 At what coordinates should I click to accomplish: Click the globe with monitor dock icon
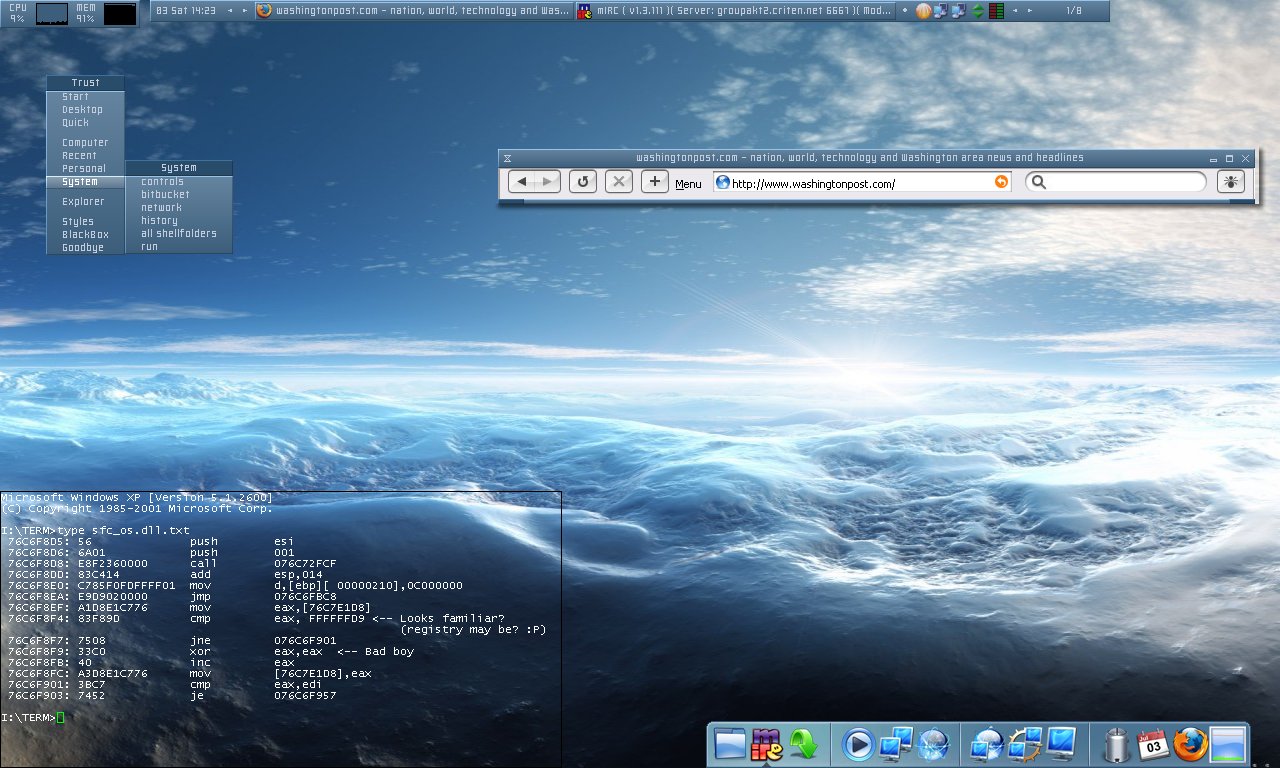point(987,744)
